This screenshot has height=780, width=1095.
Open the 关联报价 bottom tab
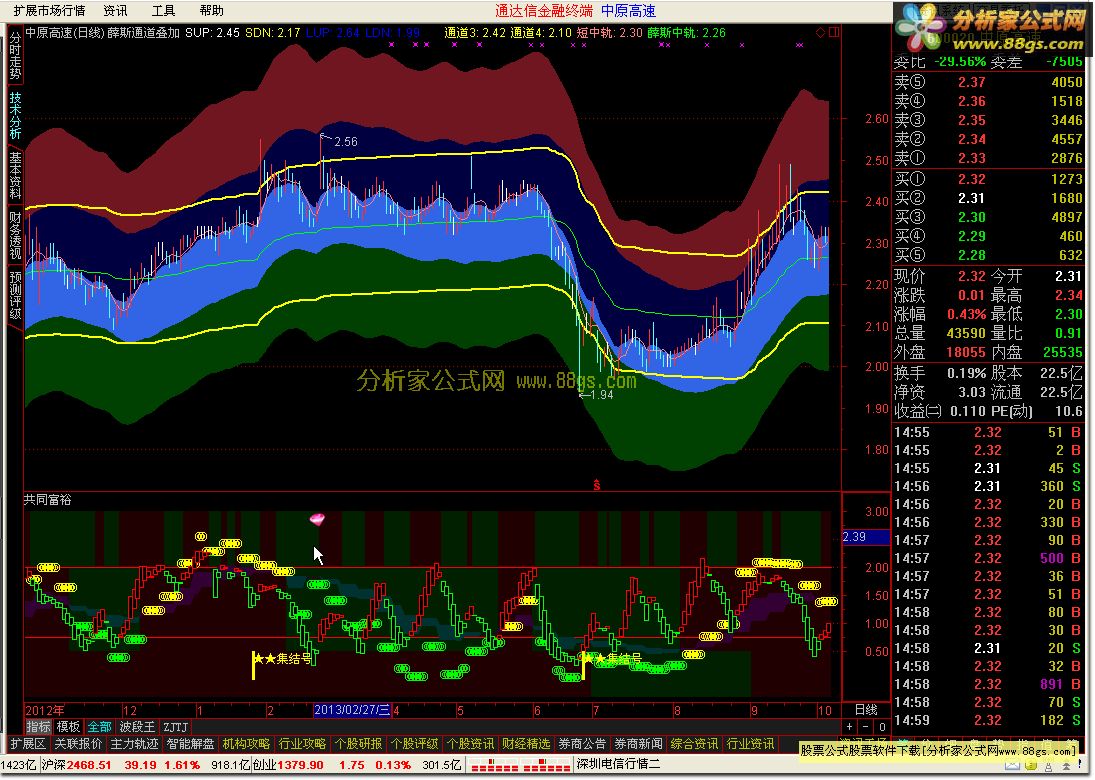click(x=78, y=744)
